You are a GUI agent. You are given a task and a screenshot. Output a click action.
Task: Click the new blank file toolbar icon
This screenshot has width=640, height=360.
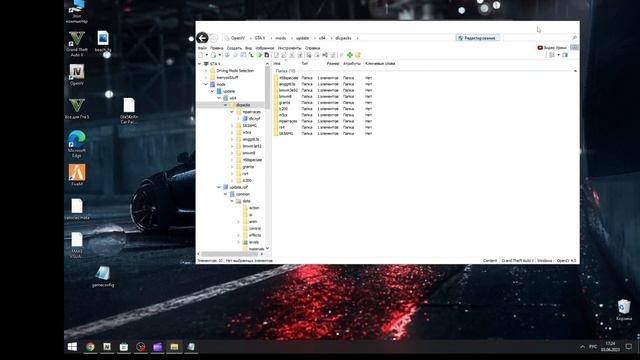tap(200, 55)
